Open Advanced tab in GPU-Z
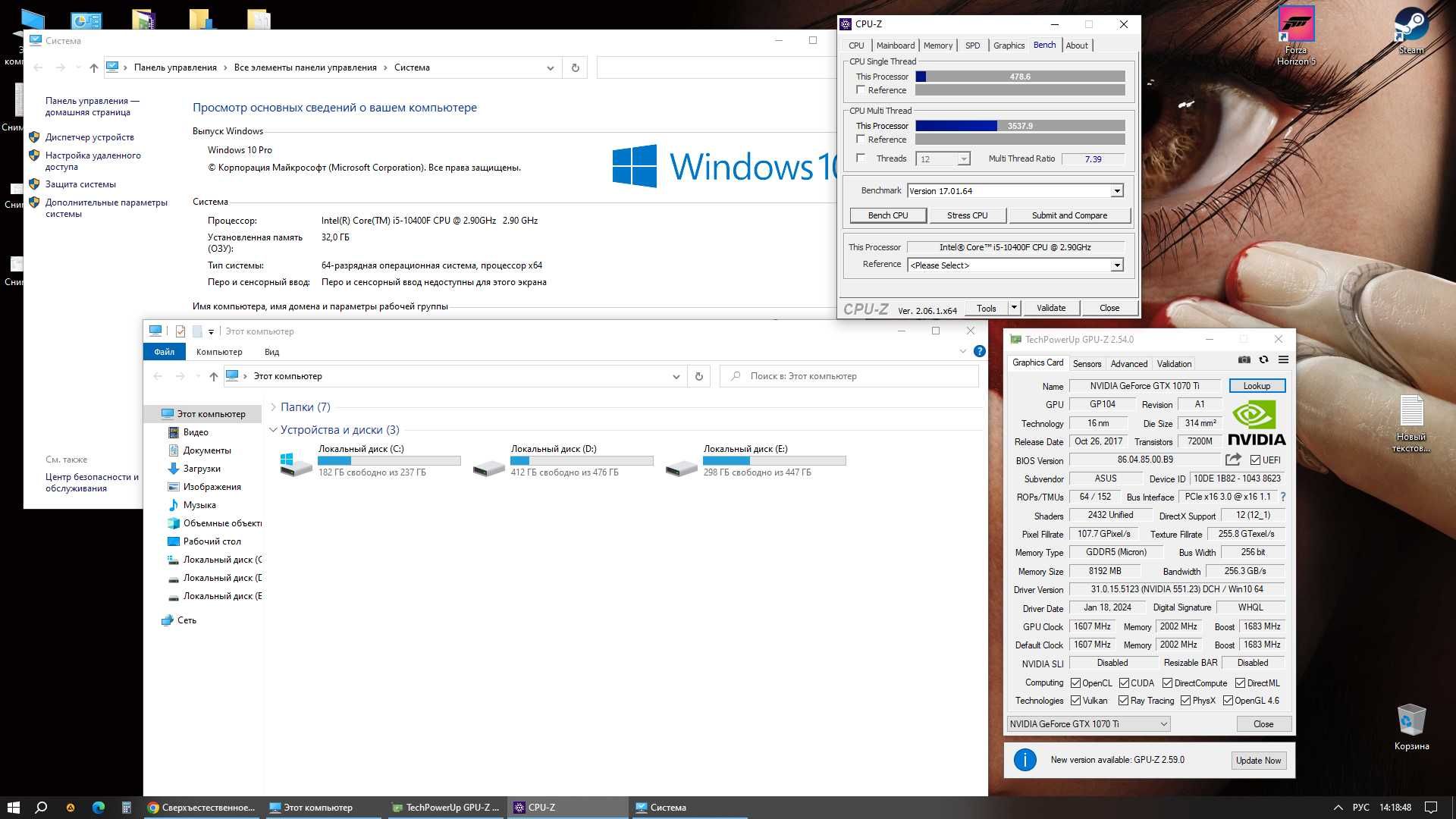The width and height of the screenshot is (1456, 819). click(1128, 364)
